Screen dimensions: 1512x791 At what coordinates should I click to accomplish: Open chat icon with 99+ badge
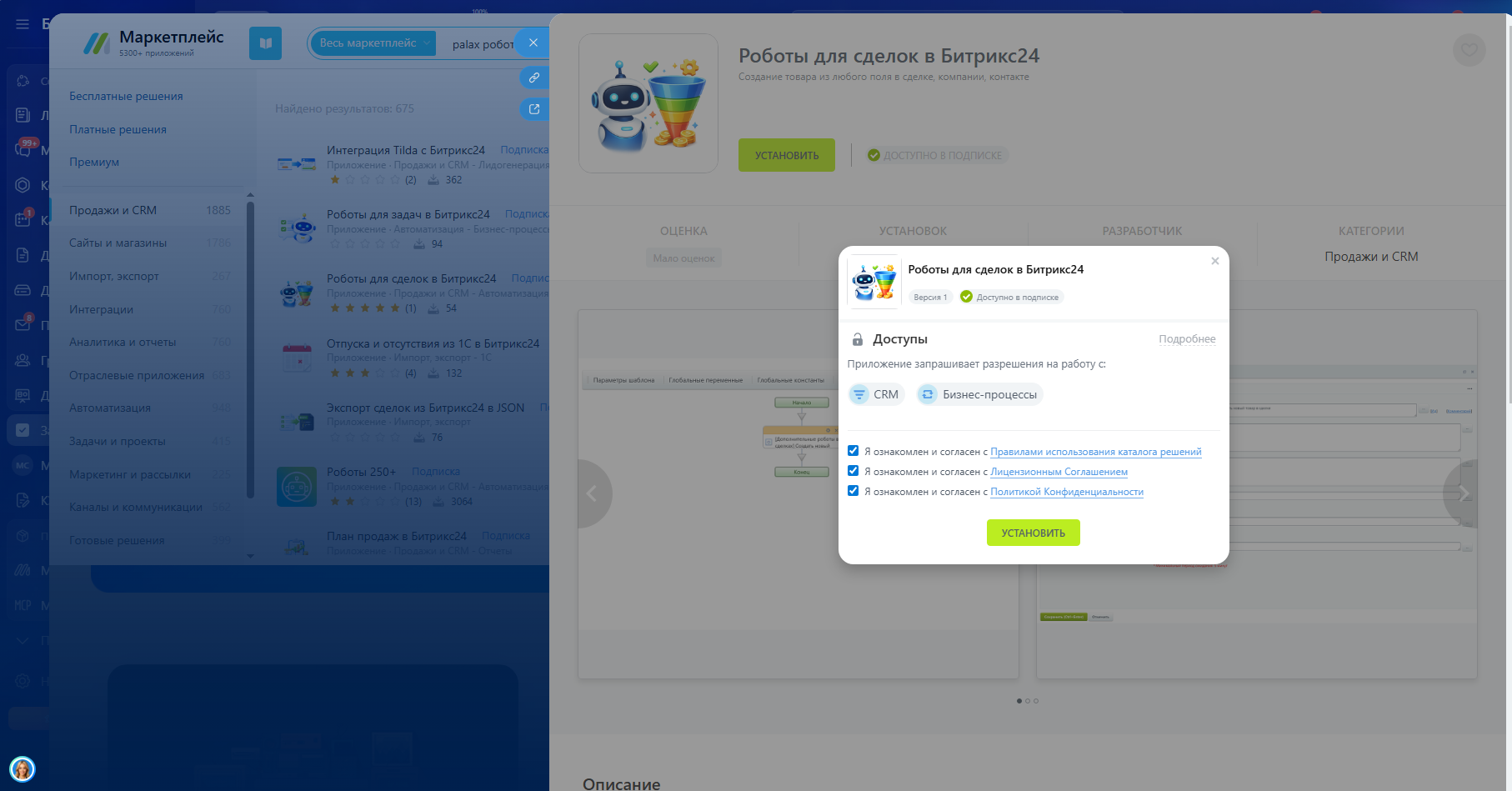(x=23, y=149)
